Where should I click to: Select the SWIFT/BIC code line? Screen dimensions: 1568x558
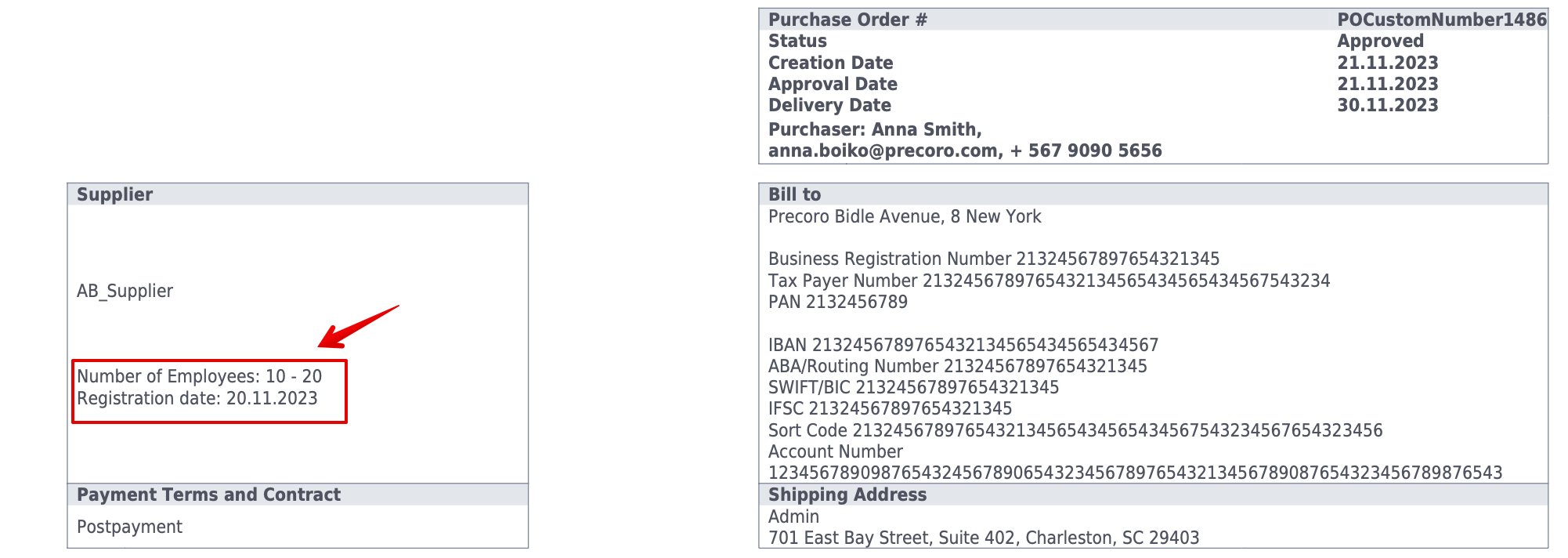pos(913,387)
